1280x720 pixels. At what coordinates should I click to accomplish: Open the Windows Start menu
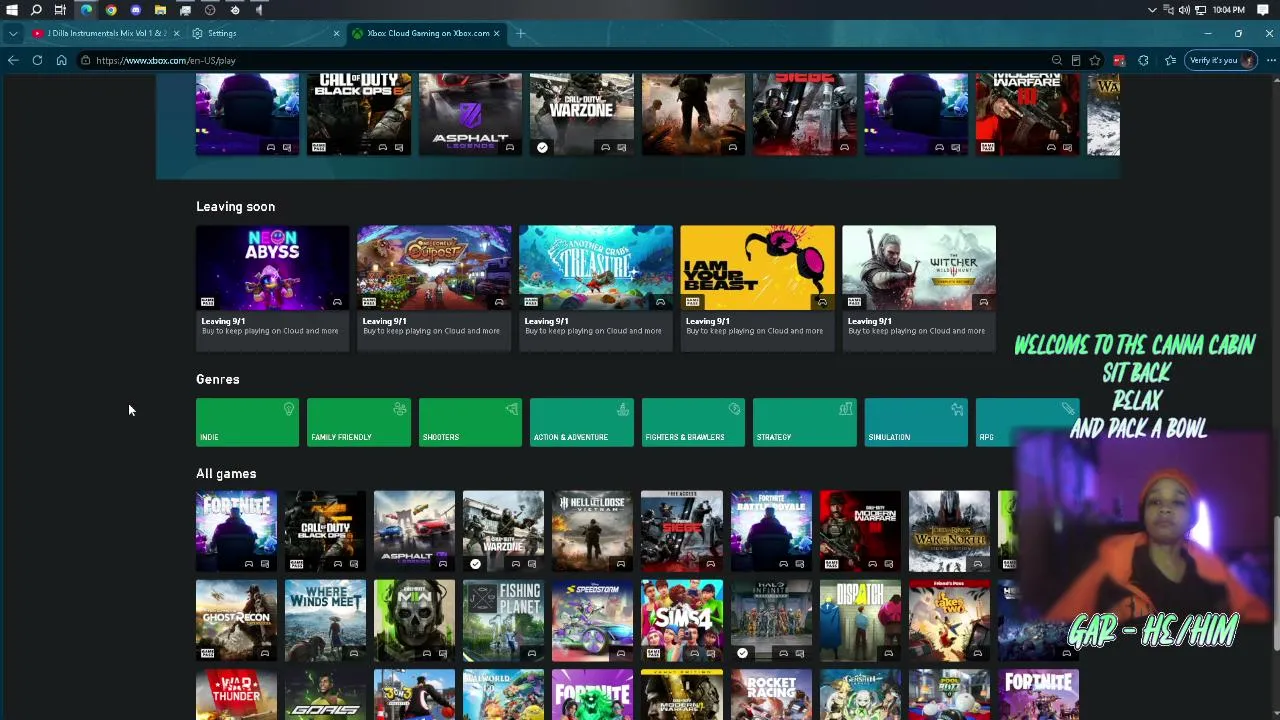tap(12, 10)
